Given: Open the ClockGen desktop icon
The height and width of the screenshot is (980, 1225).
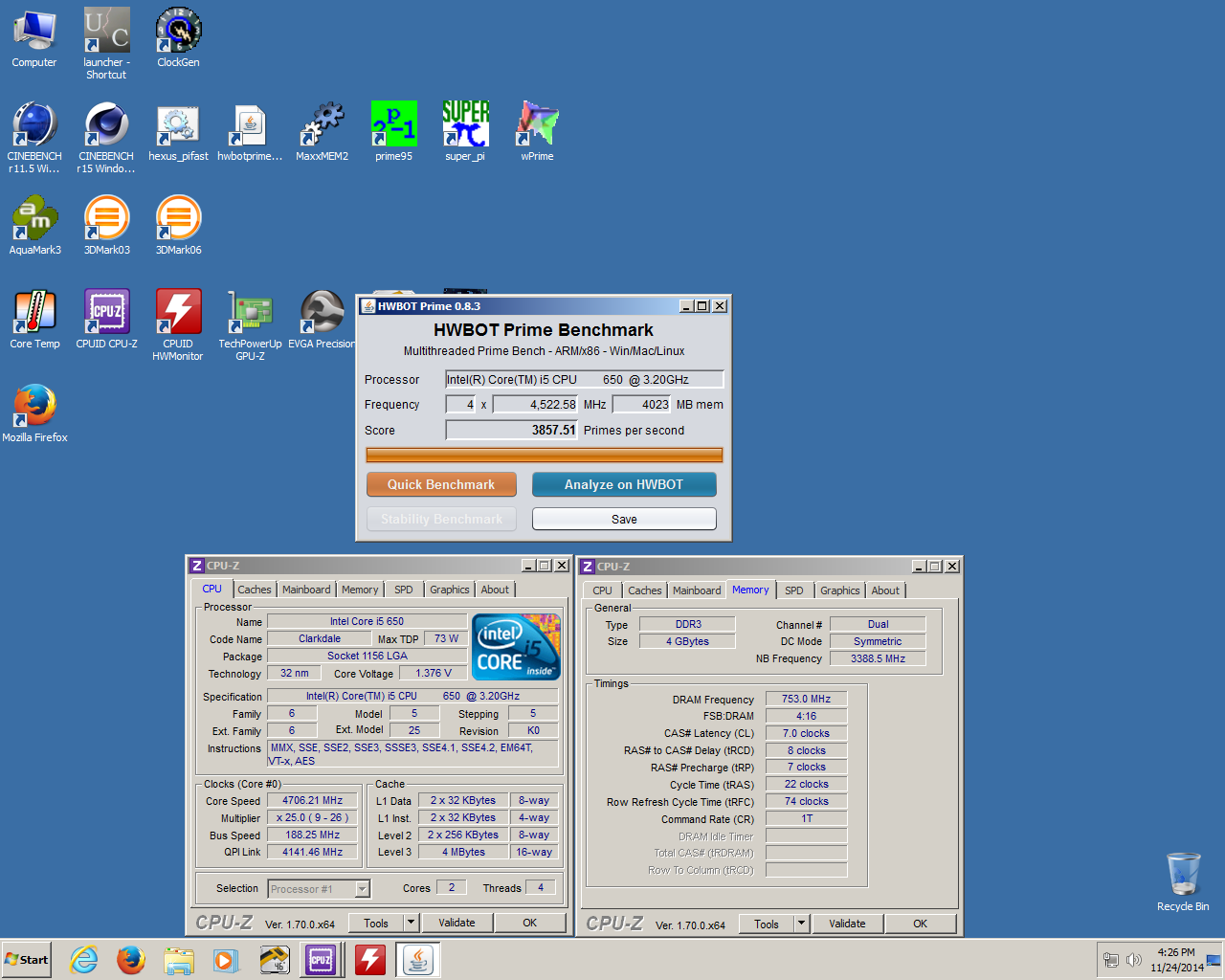Looking at the screenshot, I should [x=178, y=38].
